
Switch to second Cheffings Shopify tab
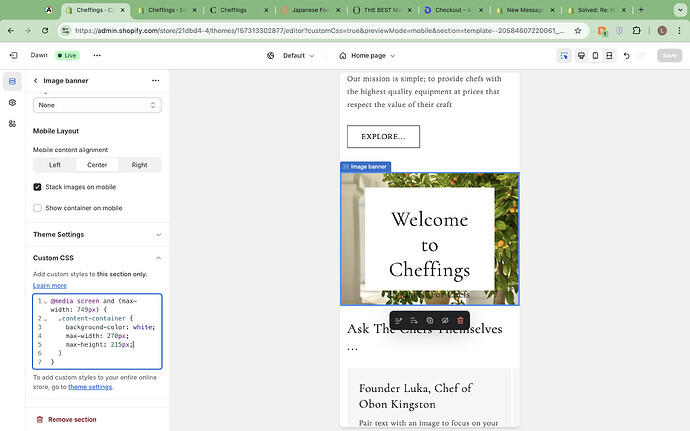click(x=167, y=10)
